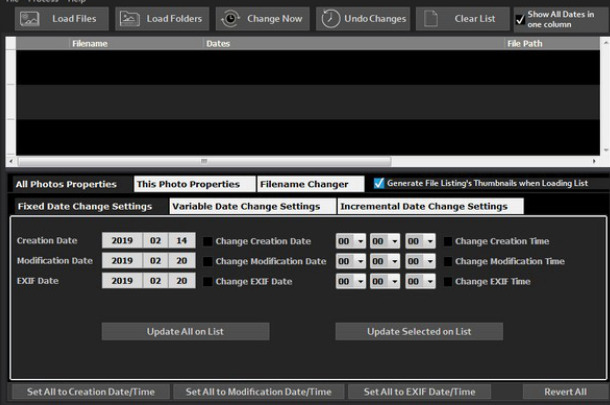Switch to This Photo Properties tab
Image resolution: width=610 pixels, height=405 pixels.
188,184
